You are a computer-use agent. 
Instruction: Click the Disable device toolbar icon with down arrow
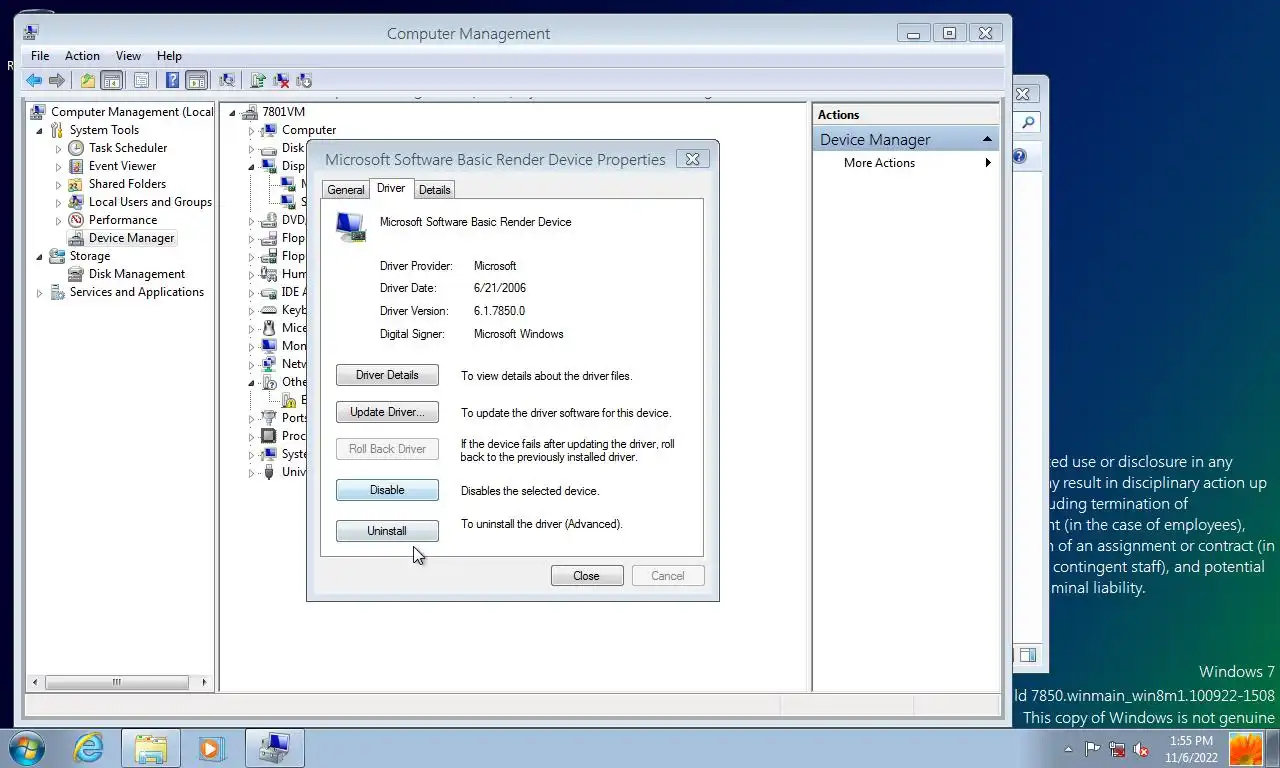click(304, 80)
